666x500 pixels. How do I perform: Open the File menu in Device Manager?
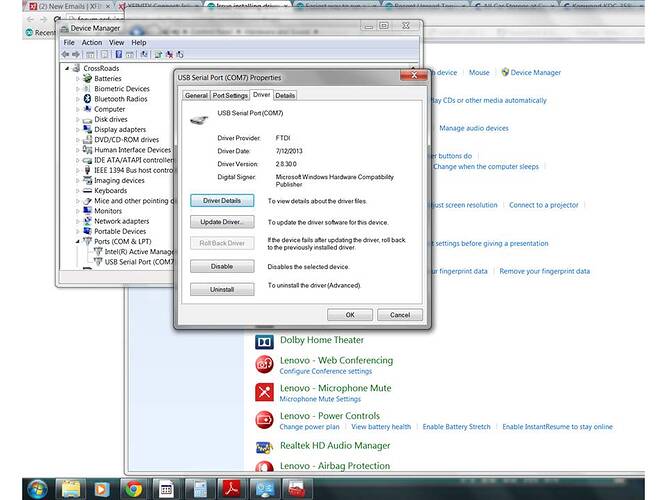[69, 42]
